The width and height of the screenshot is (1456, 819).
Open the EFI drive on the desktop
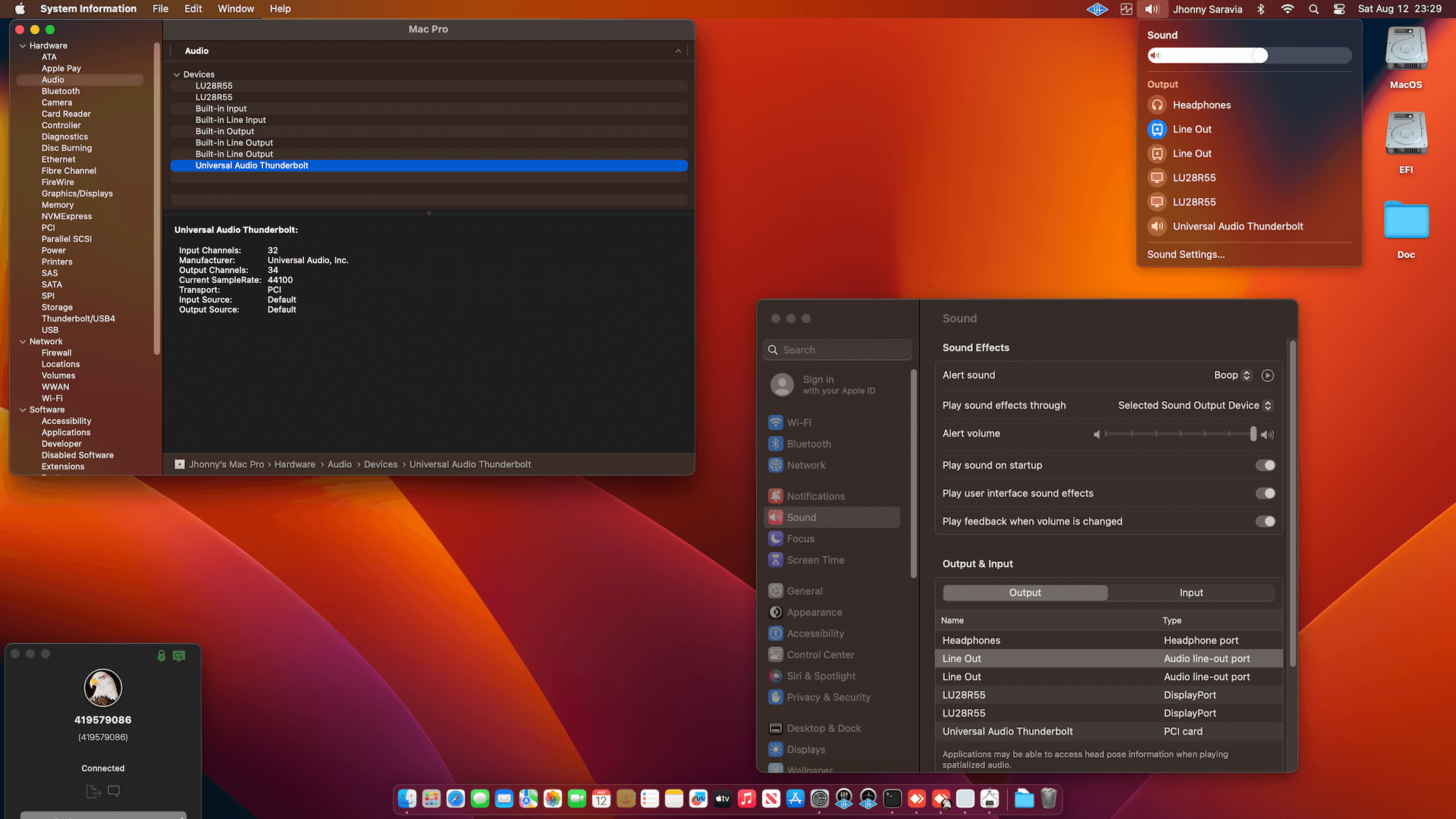click(1406, 143)
